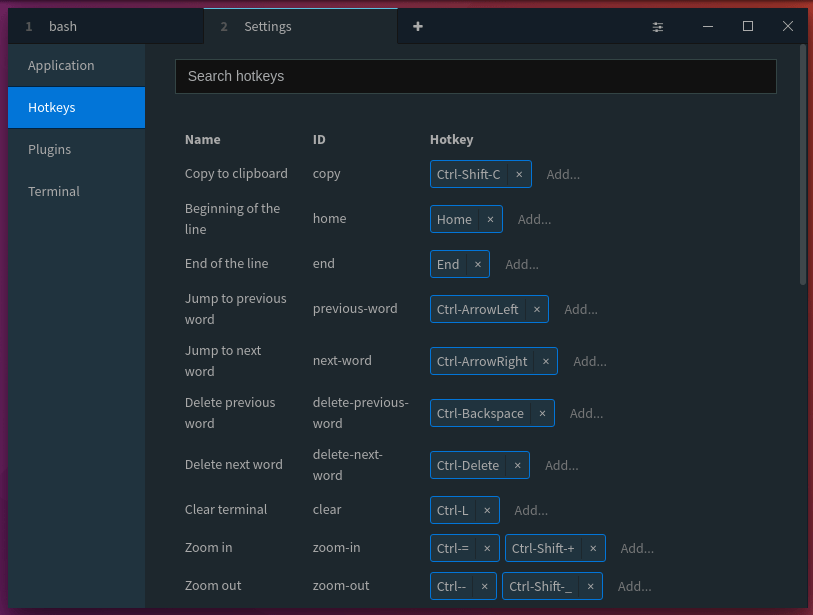Image resolution: width=813 pixels, height=615 pixels.
Task: Remove the Ctrl-Shift-+ zoom in hotkey
Action: [x=593, y=548]
